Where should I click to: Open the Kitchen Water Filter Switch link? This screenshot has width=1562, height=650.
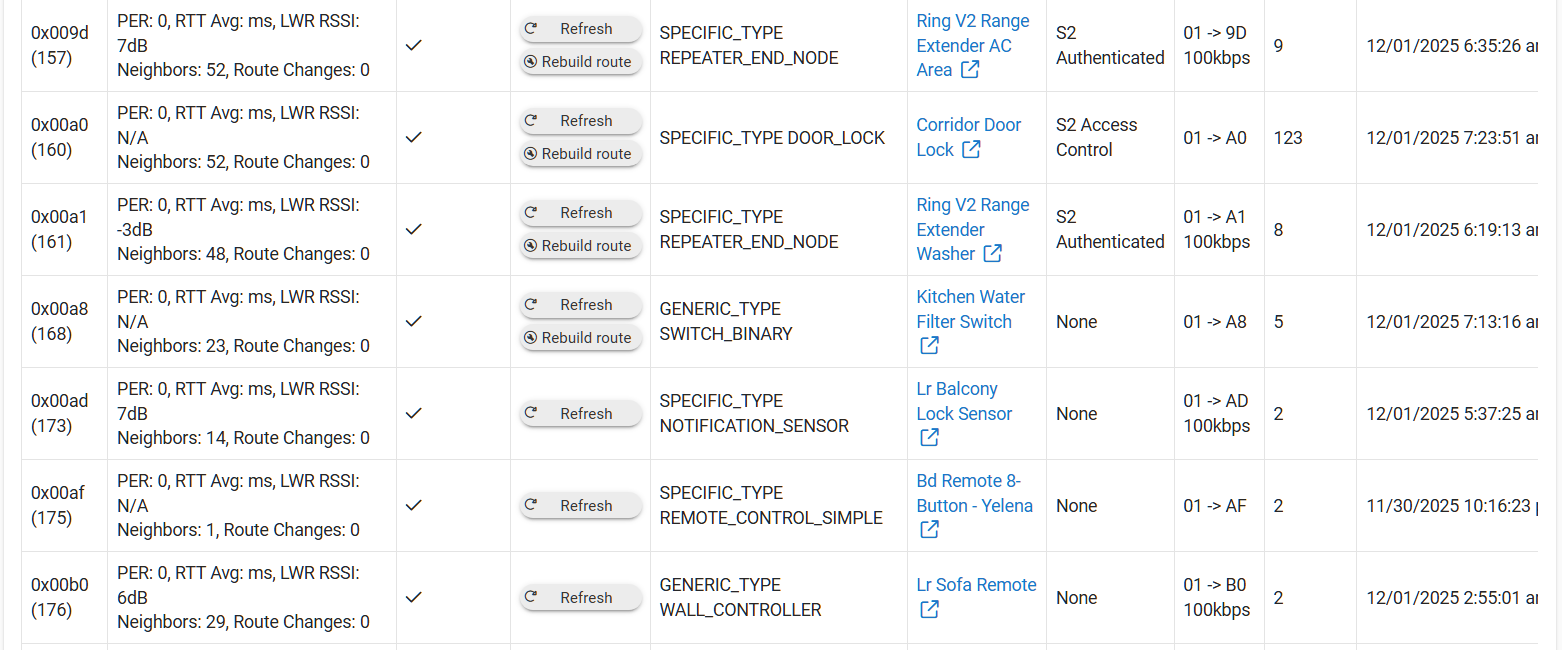coord(970,297)
